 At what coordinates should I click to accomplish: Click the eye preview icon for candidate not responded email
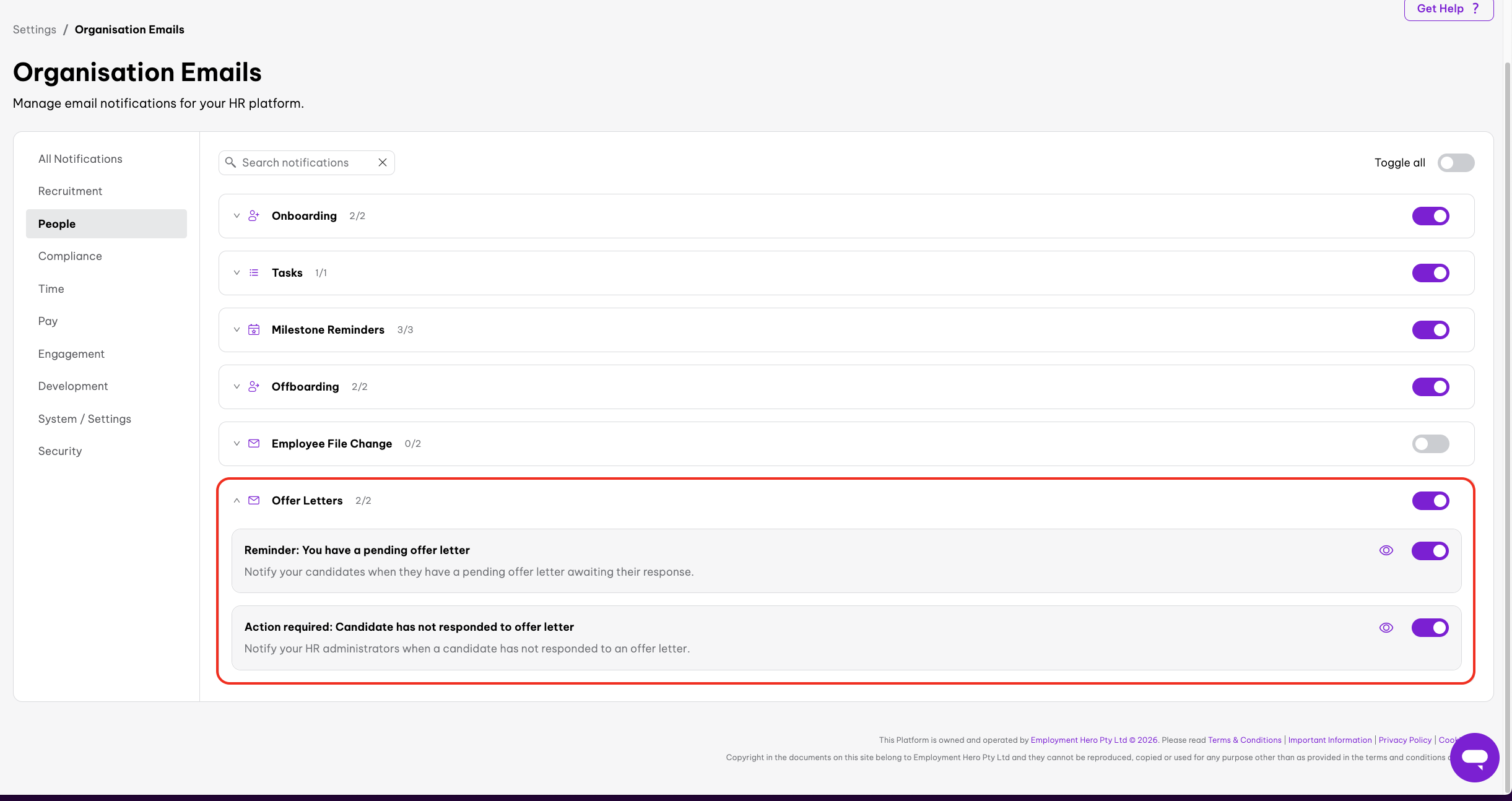coord(1386,627)
